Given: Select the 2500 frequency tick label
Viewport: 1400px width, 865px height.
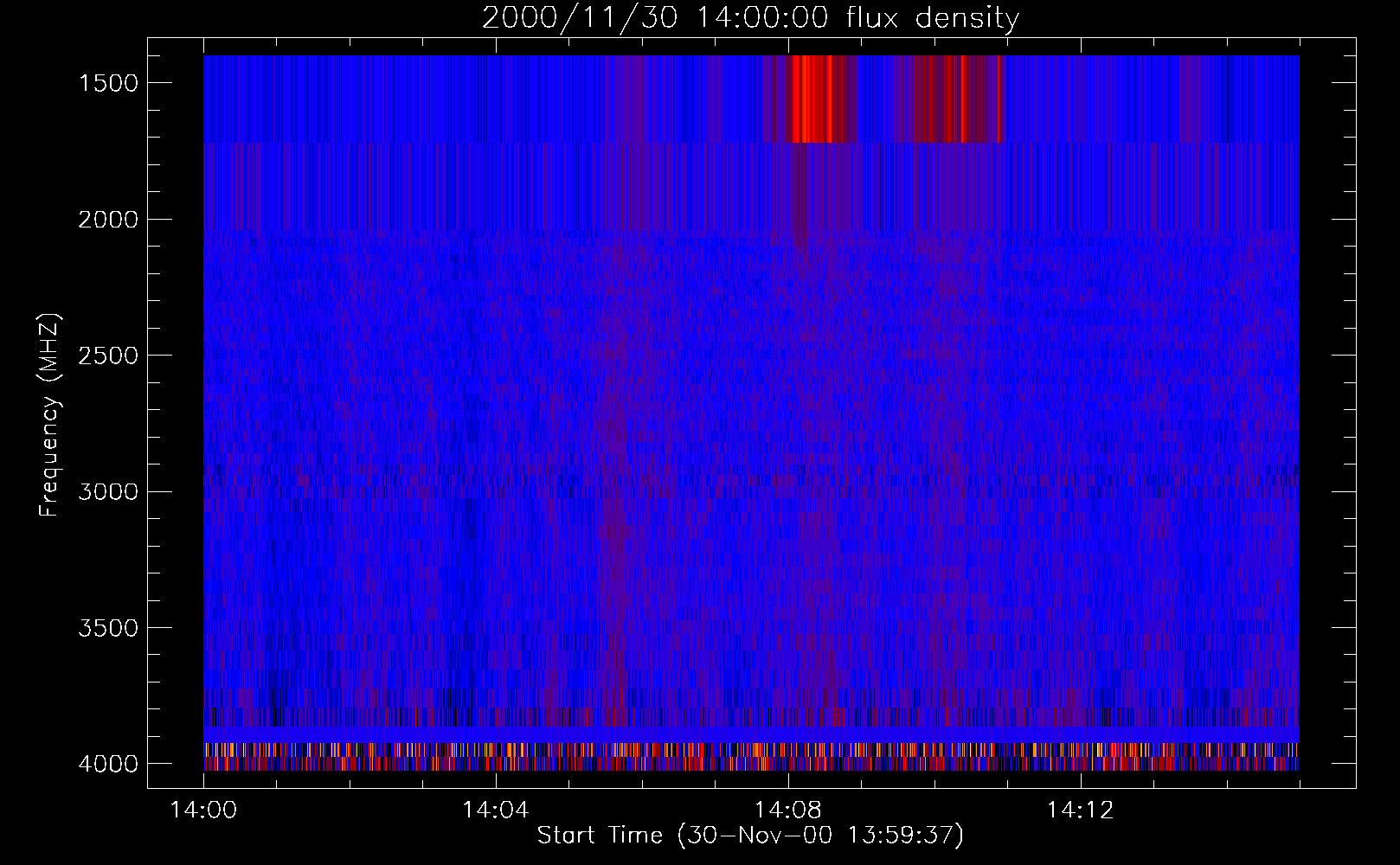Looking at the screenshot, I should click(x=108, y=356).
